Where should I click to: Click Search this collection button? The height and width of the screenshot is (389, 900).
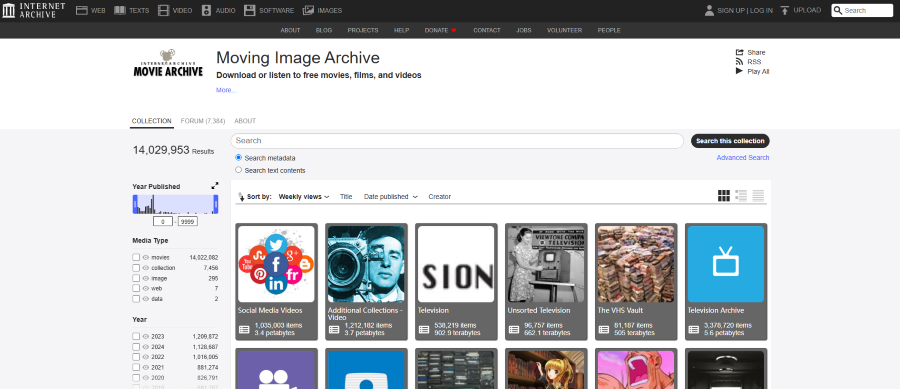[730, 141]
